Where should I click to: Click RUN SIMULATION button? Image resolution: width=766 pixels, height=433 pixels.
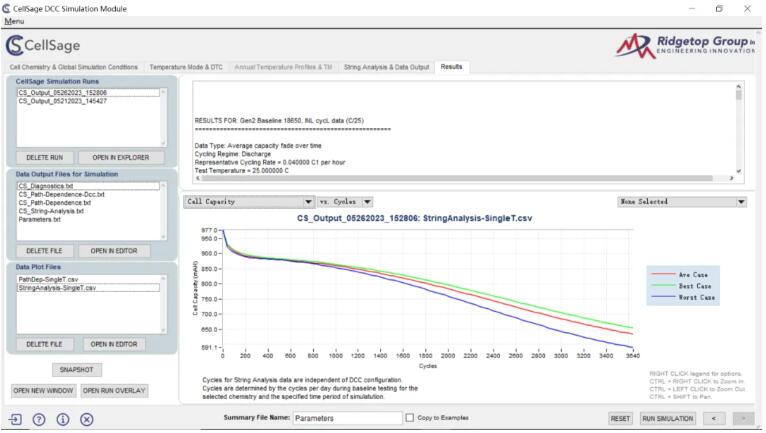tap(668, 419)
